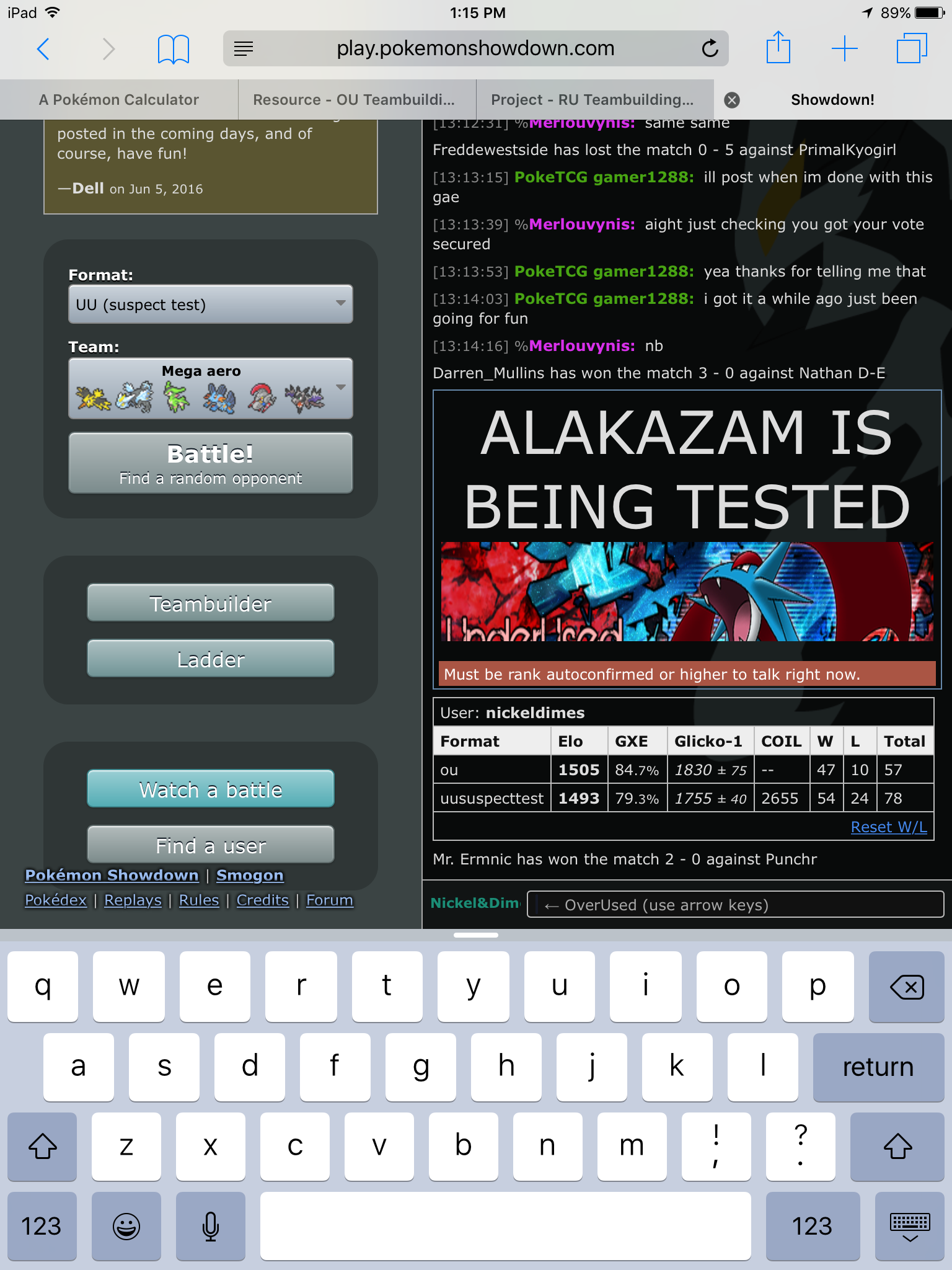This screenshot has height=1270, width=952.
Task: Tap the Safari forward arrow
Action: pyautogui.click(x=108, y=48)
